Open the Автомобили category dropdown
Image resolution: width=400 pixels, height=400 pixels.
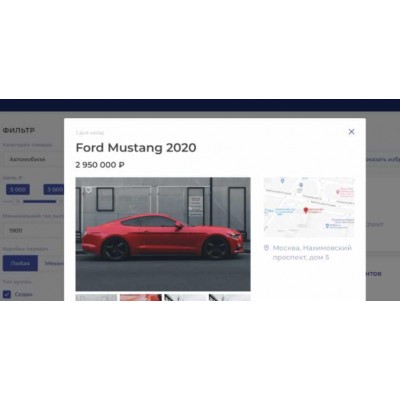pyautogui.click(x=33, y=159)
